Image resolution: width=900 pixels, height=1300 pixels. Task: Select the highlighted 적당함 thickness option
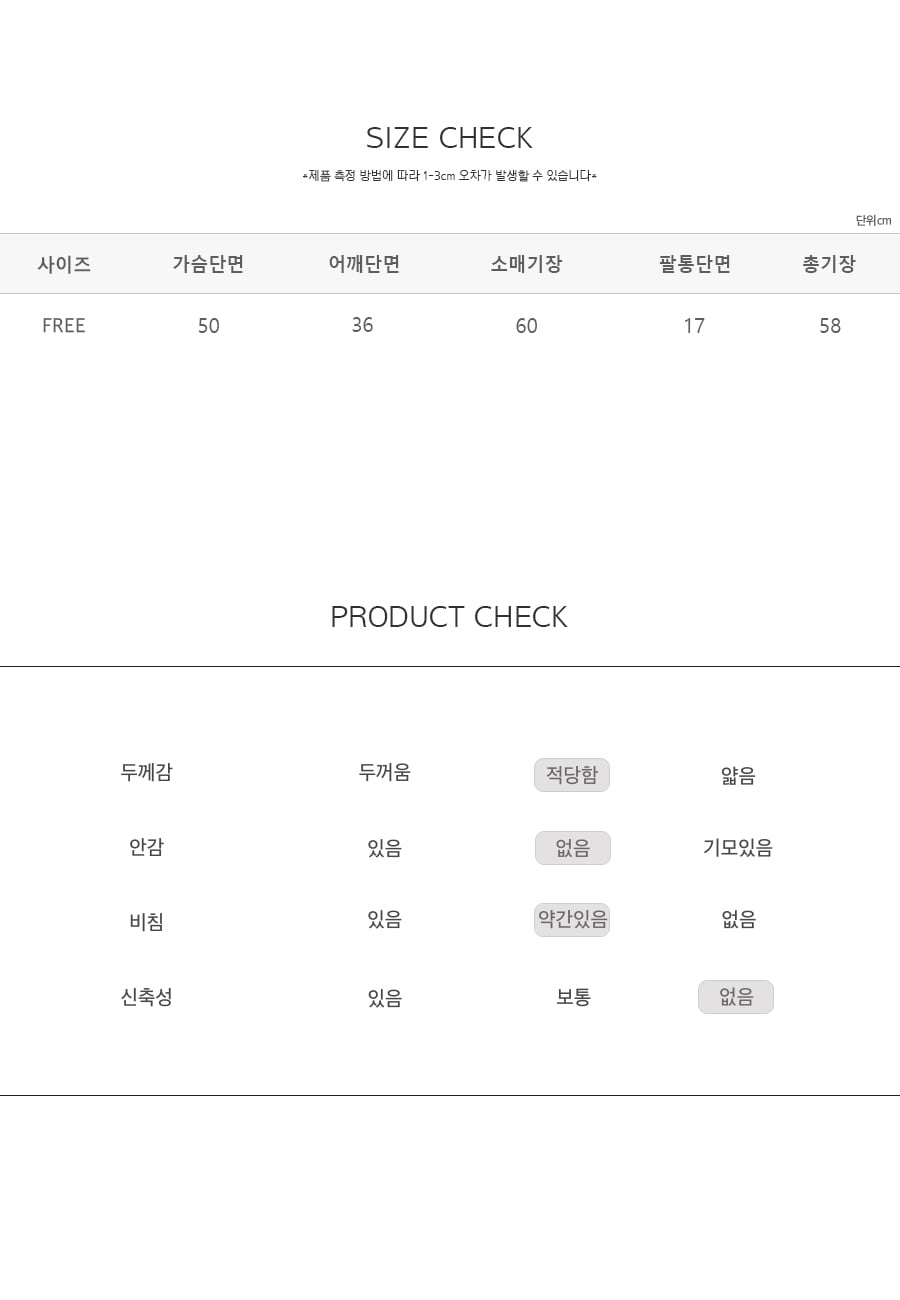click(572, 775)
